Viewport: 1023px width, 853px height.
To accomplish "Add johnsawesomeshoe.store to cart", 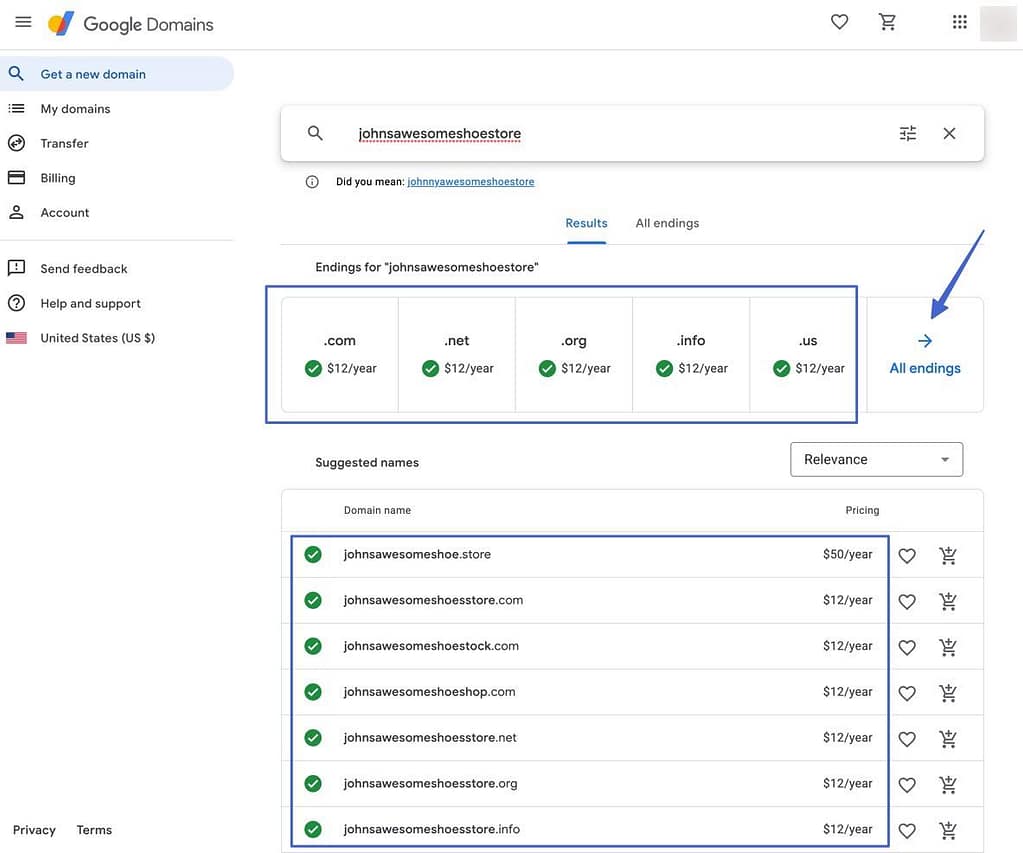I will (948, 555).
